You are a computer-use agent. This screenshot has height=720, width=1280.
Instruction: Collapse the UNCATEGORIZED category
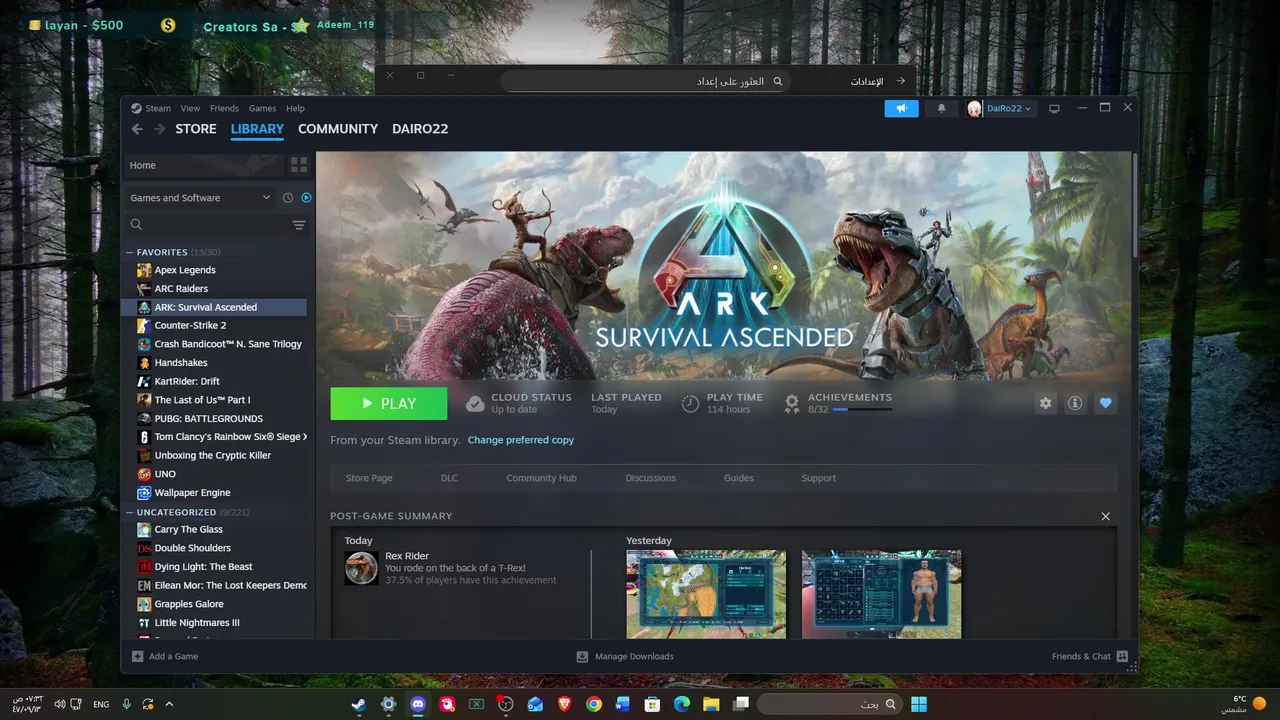point(130,512)
